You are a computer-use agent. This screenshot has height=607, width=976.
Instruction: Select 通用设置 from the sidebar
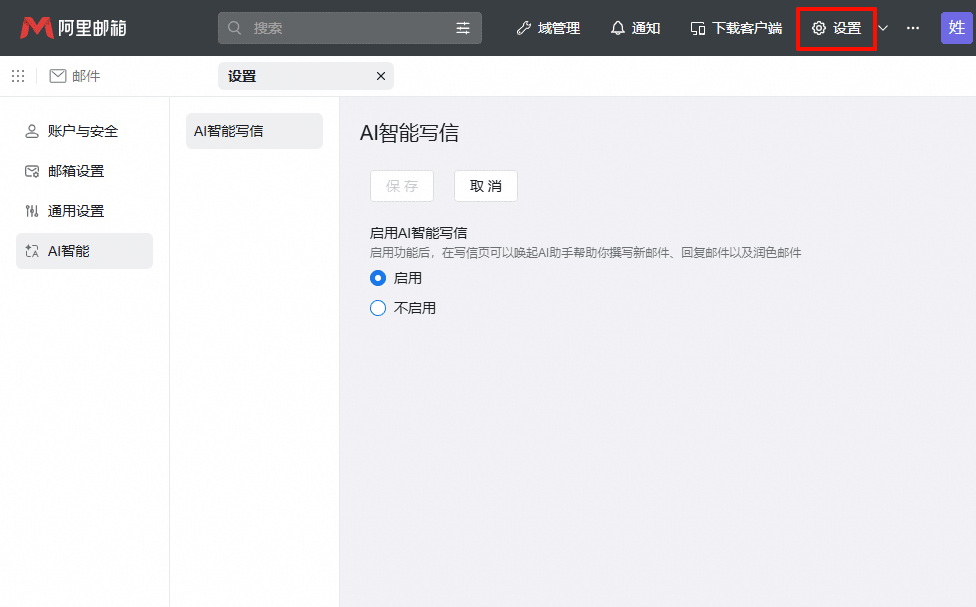tap(85, 211)
